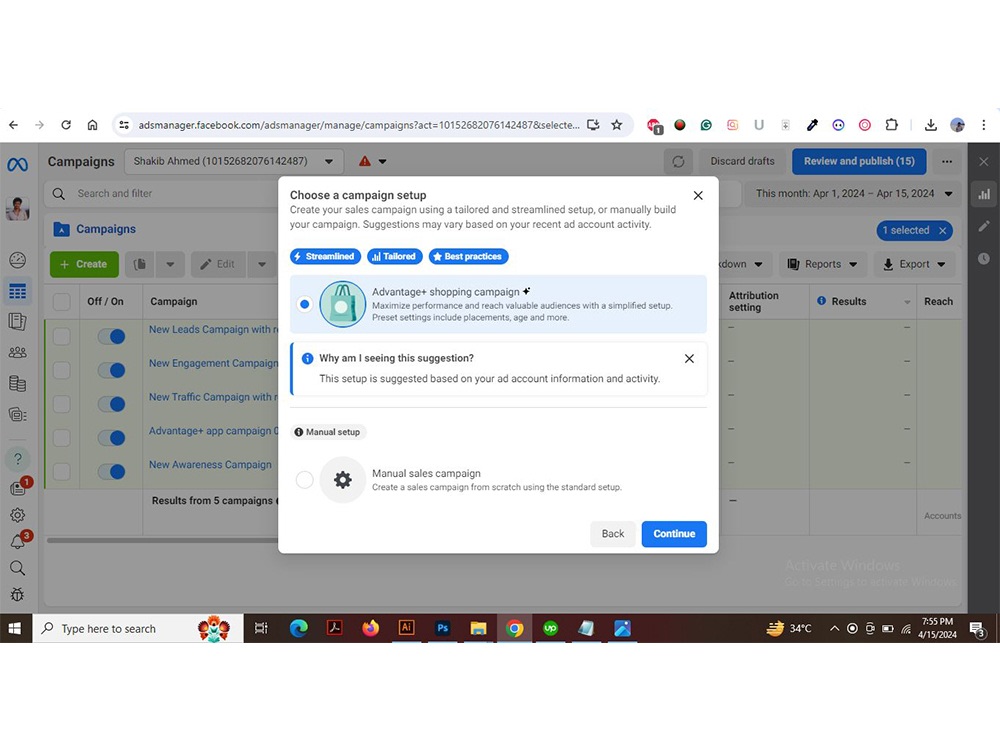
Task: Open Account overview gauge icon in sidebar
Action: click(x=17, y=260)
